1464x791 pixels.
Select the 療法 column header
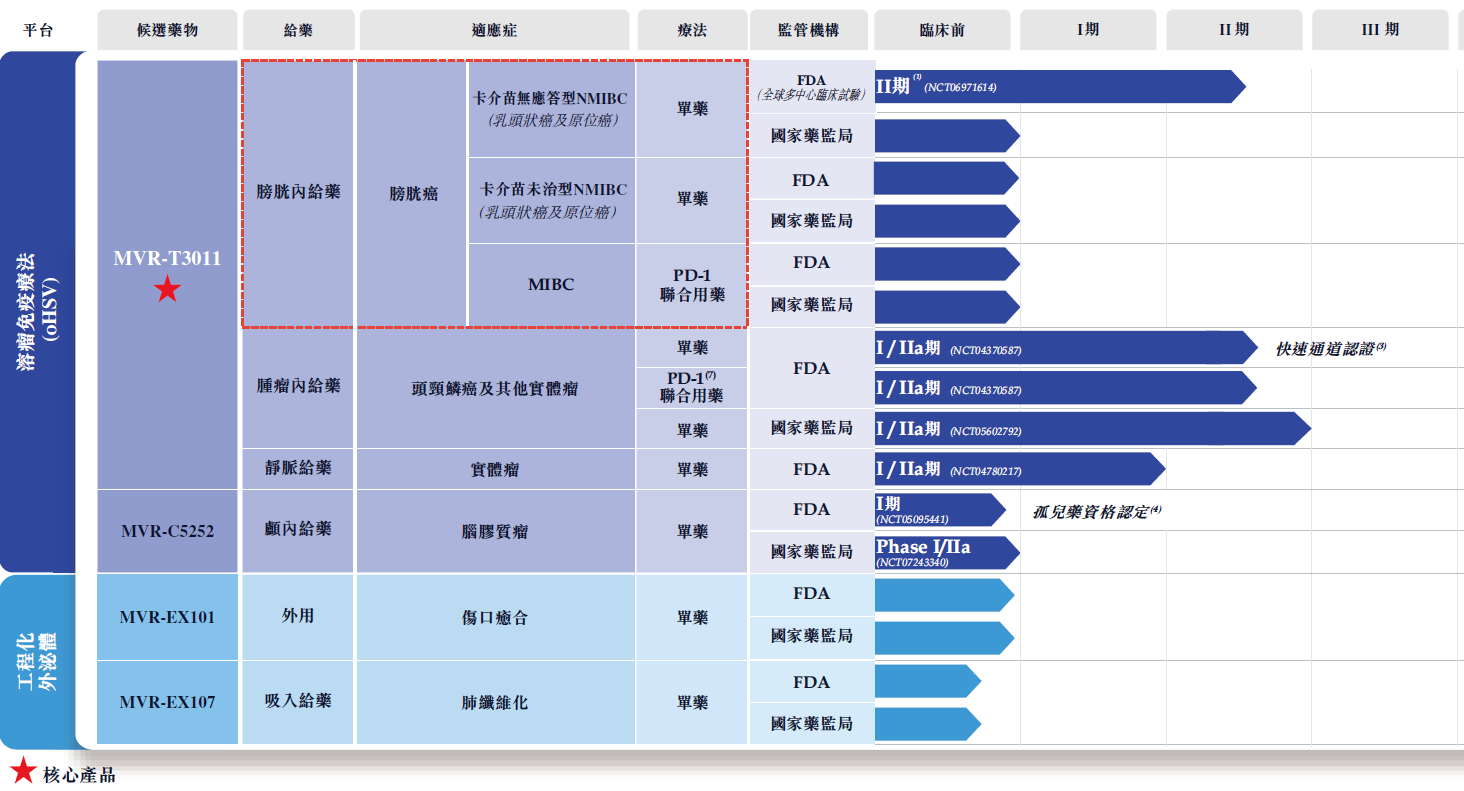(x=691, y=30)
